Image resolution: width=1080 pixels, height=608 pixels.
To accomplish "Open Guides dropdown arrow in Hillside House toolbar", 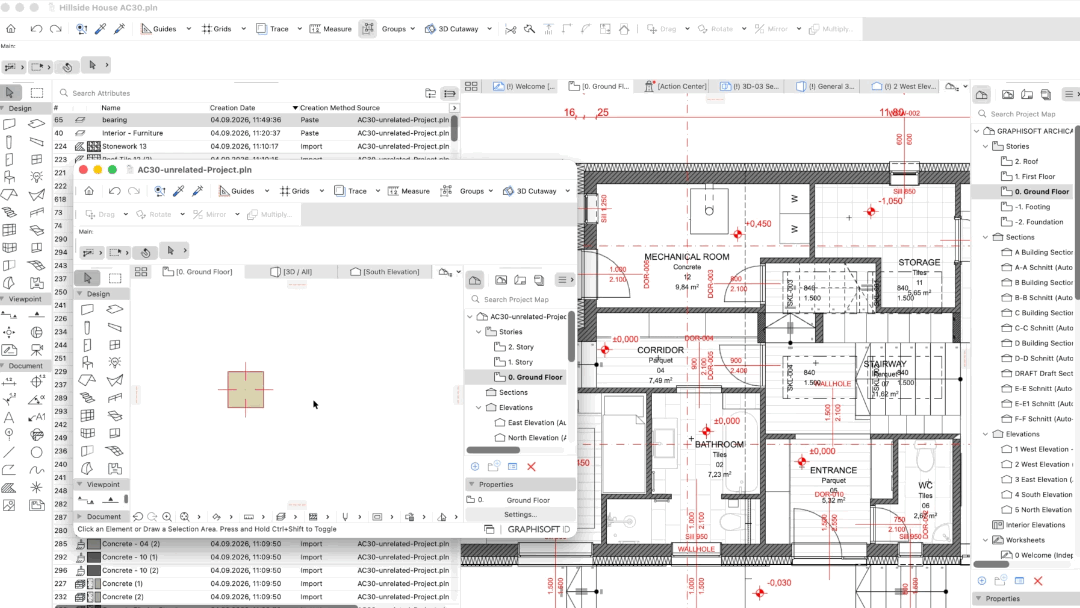I will [189, 29].
